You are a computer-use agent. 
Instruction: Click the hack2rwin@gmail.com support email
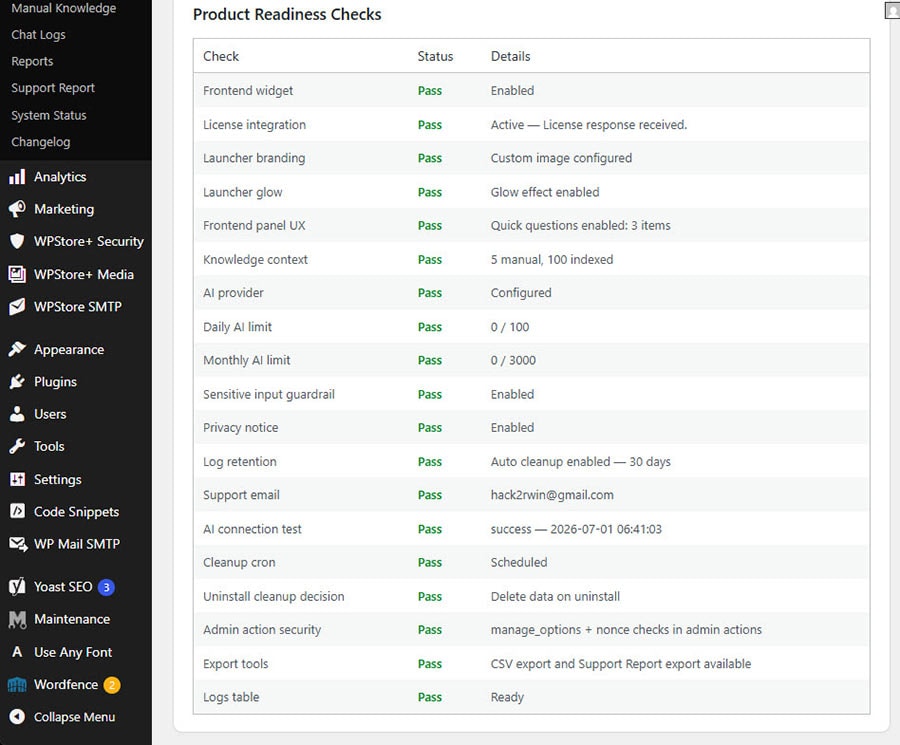click(552, 495)
